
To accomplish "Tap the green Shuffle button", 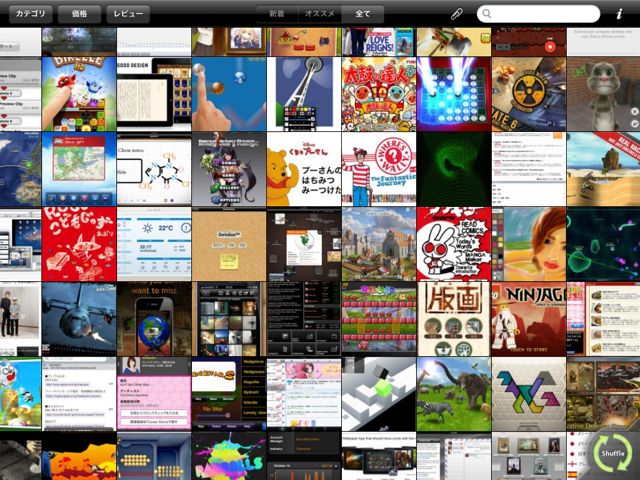I will pyautogui.click(x=613, y=453).
